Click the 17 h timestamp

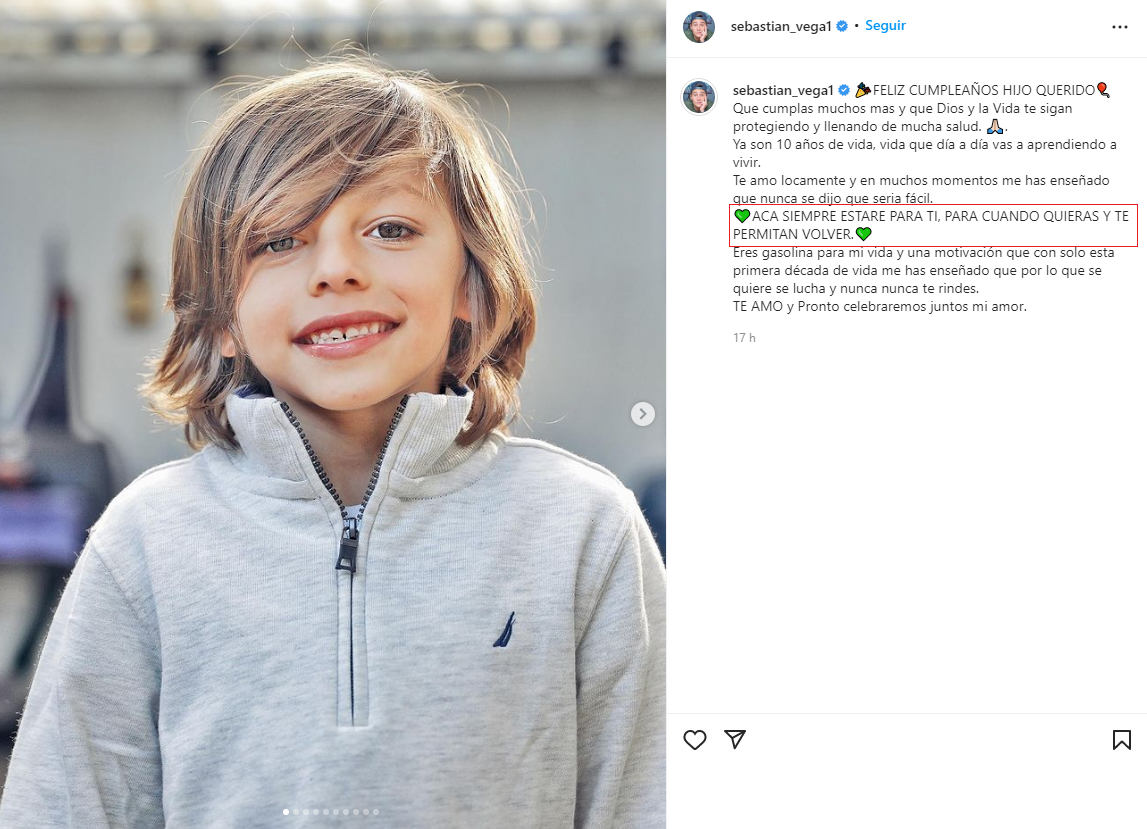tap(744, 338)
